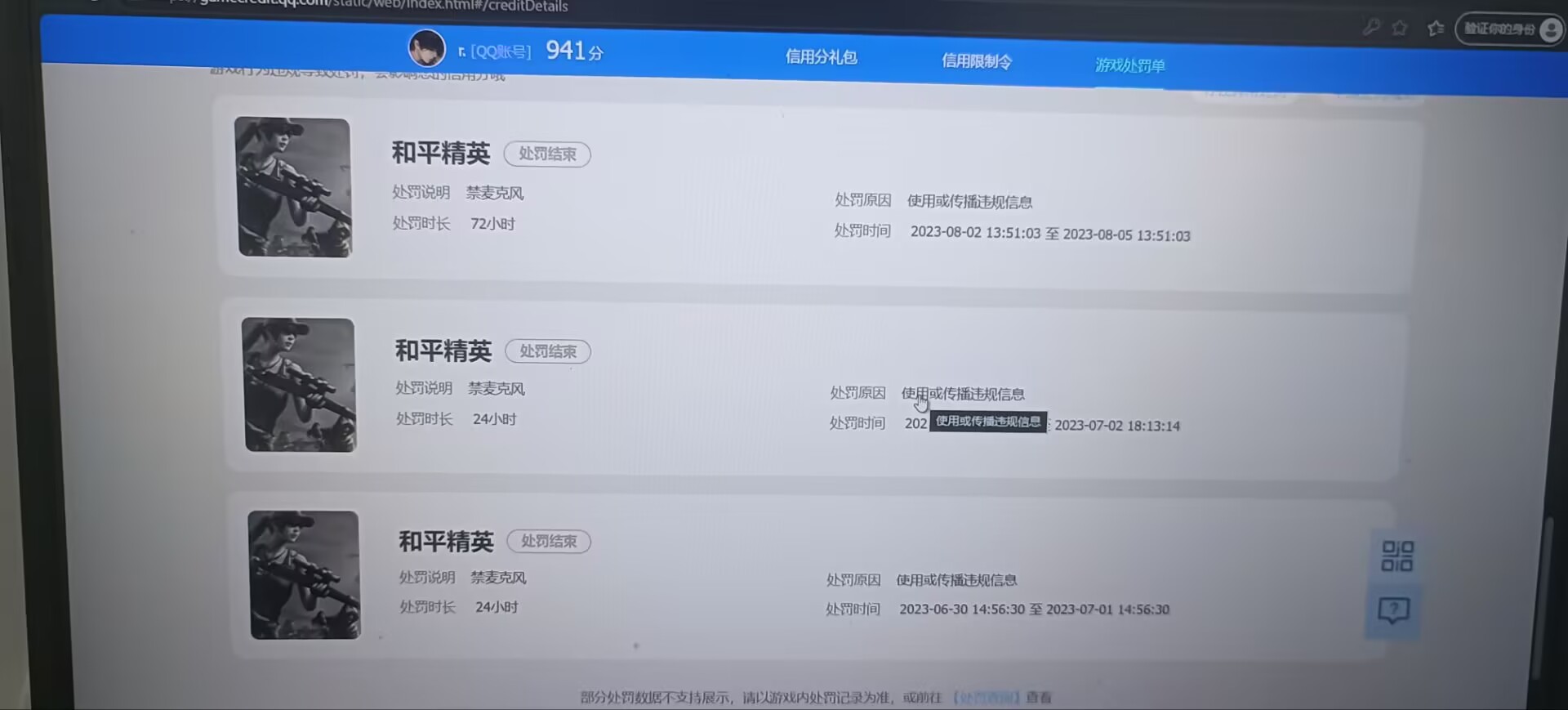Click the 2023-07-02 18:13:14 end time
Viewport: 1568px width, 710px height.
coord(1117,426)
